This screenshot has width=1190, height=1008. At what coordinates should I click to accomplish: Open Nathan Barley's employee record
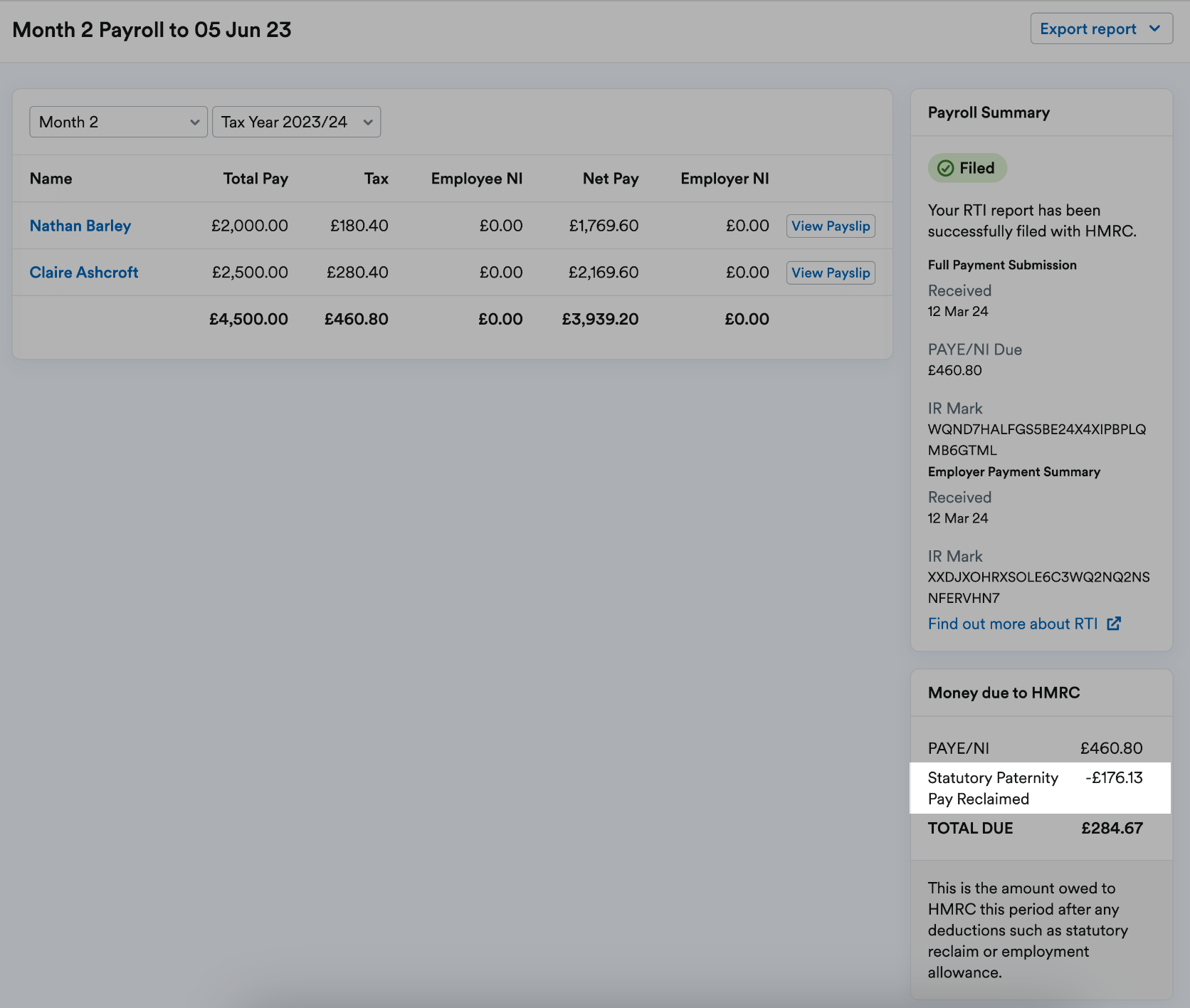click(x=80, y=226)
